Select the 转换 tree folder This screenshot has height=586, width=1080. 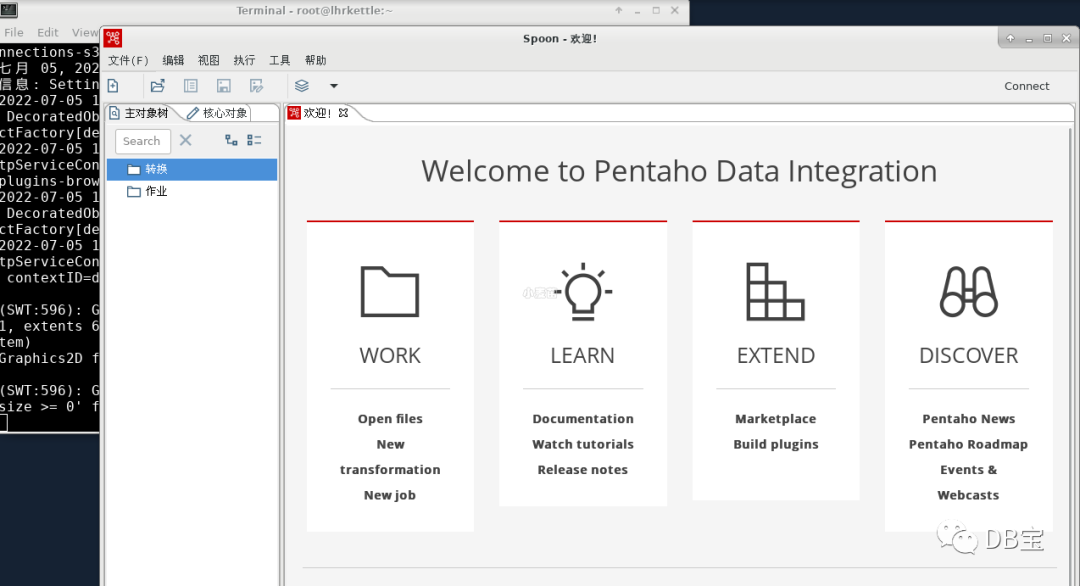192,169
